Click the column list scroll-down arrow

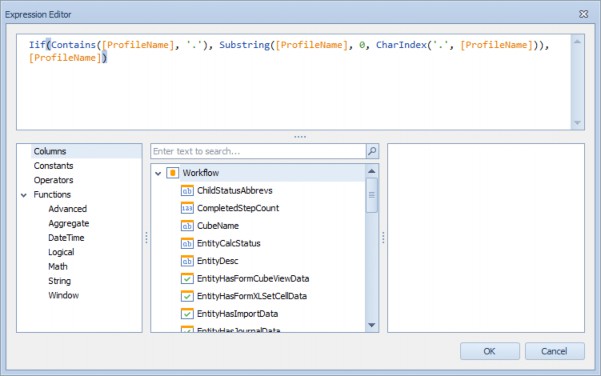tap(371, 325)
